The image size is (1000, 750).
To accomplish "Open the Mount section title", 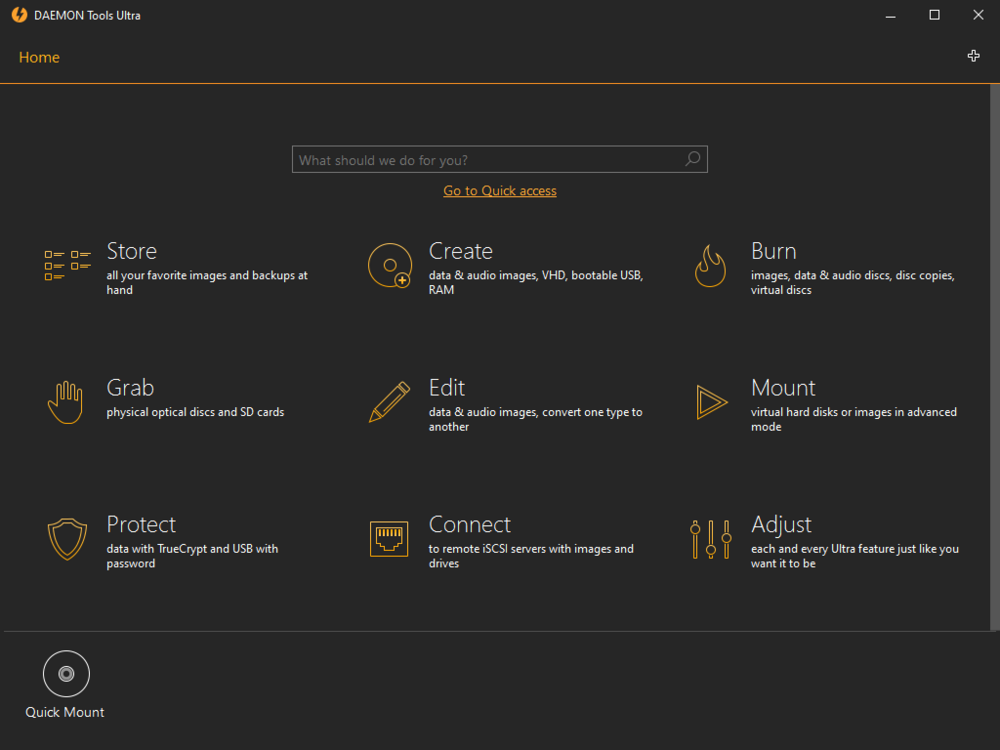I will 783,388.
